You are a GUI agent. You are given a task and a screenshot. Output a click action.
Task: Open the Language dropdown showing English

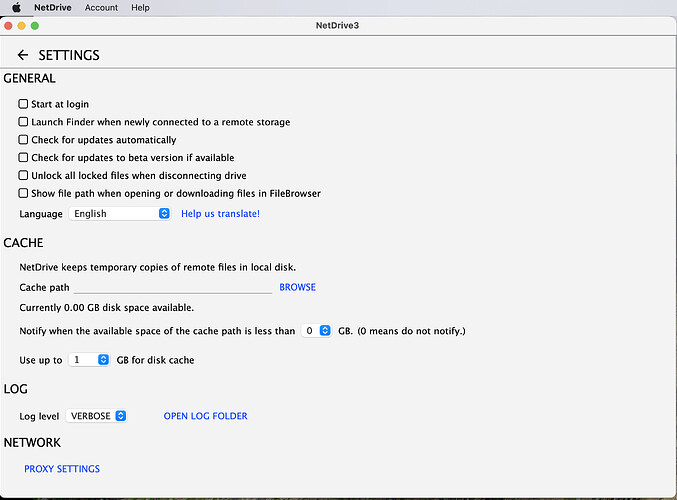click(x=120, y=213)
